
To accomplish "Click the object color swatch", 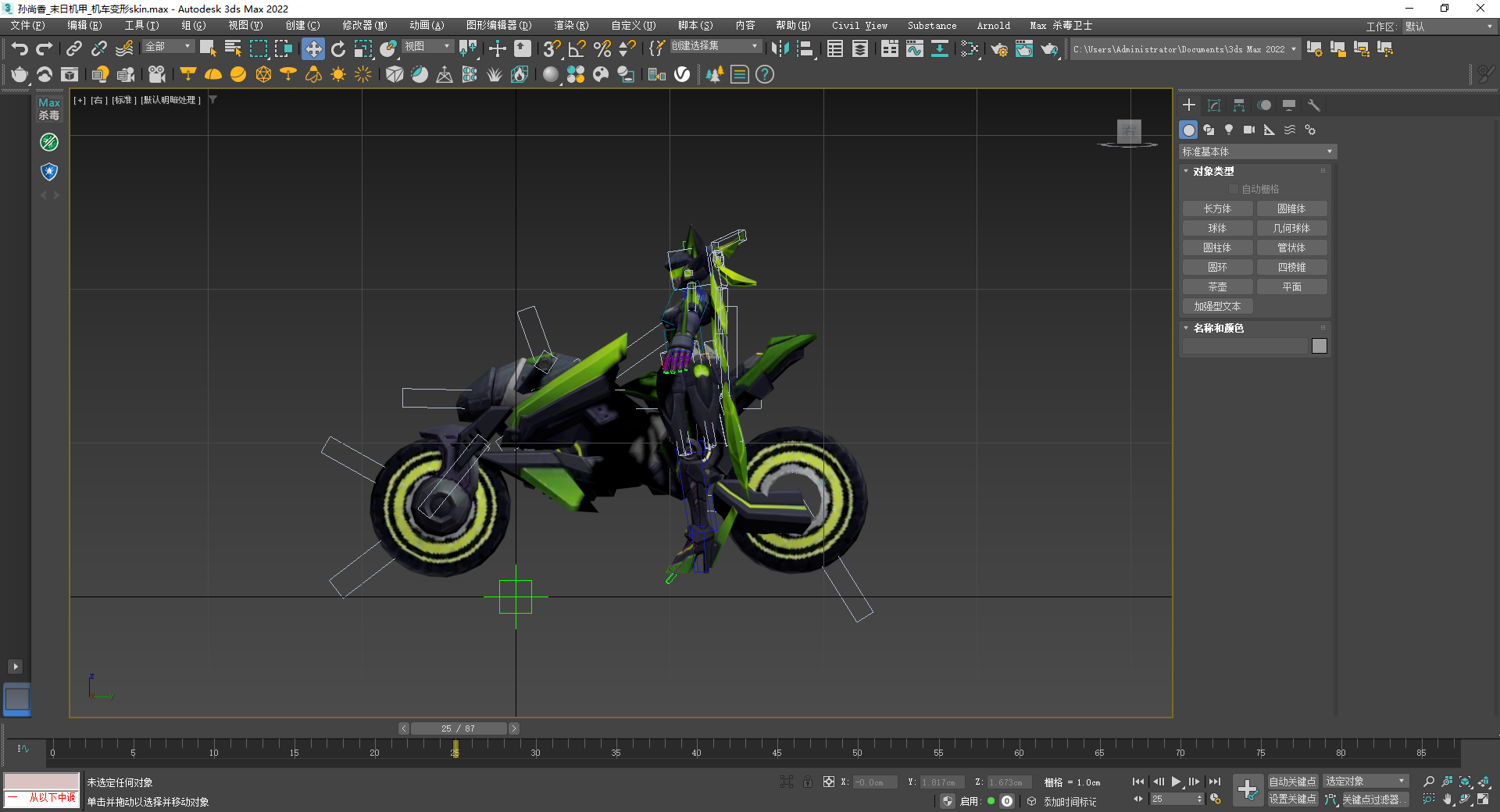I will click(x=1320, y=346).
